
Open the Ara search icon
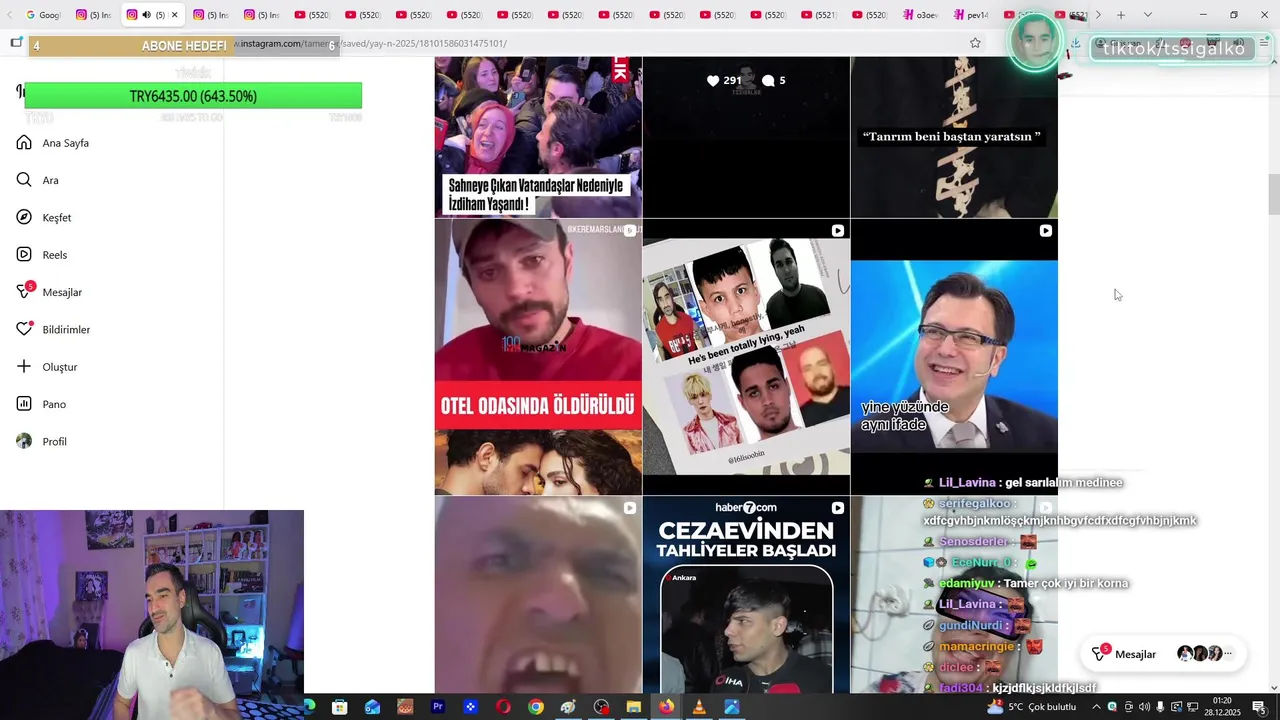click(x=24, y=180)
